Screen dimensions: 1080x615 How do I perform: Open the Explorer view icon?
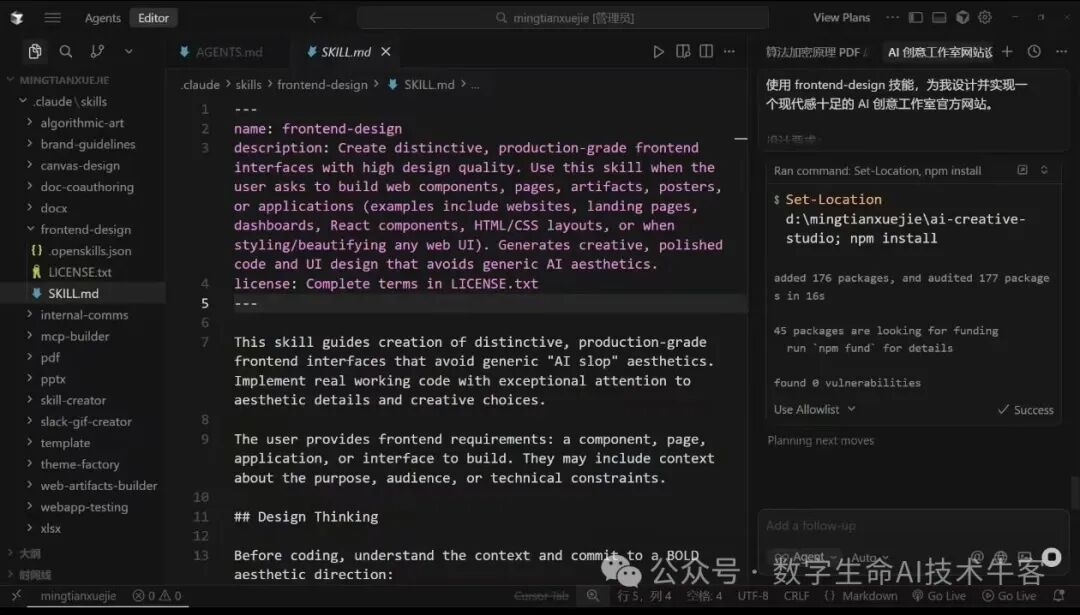pos(35,51)
